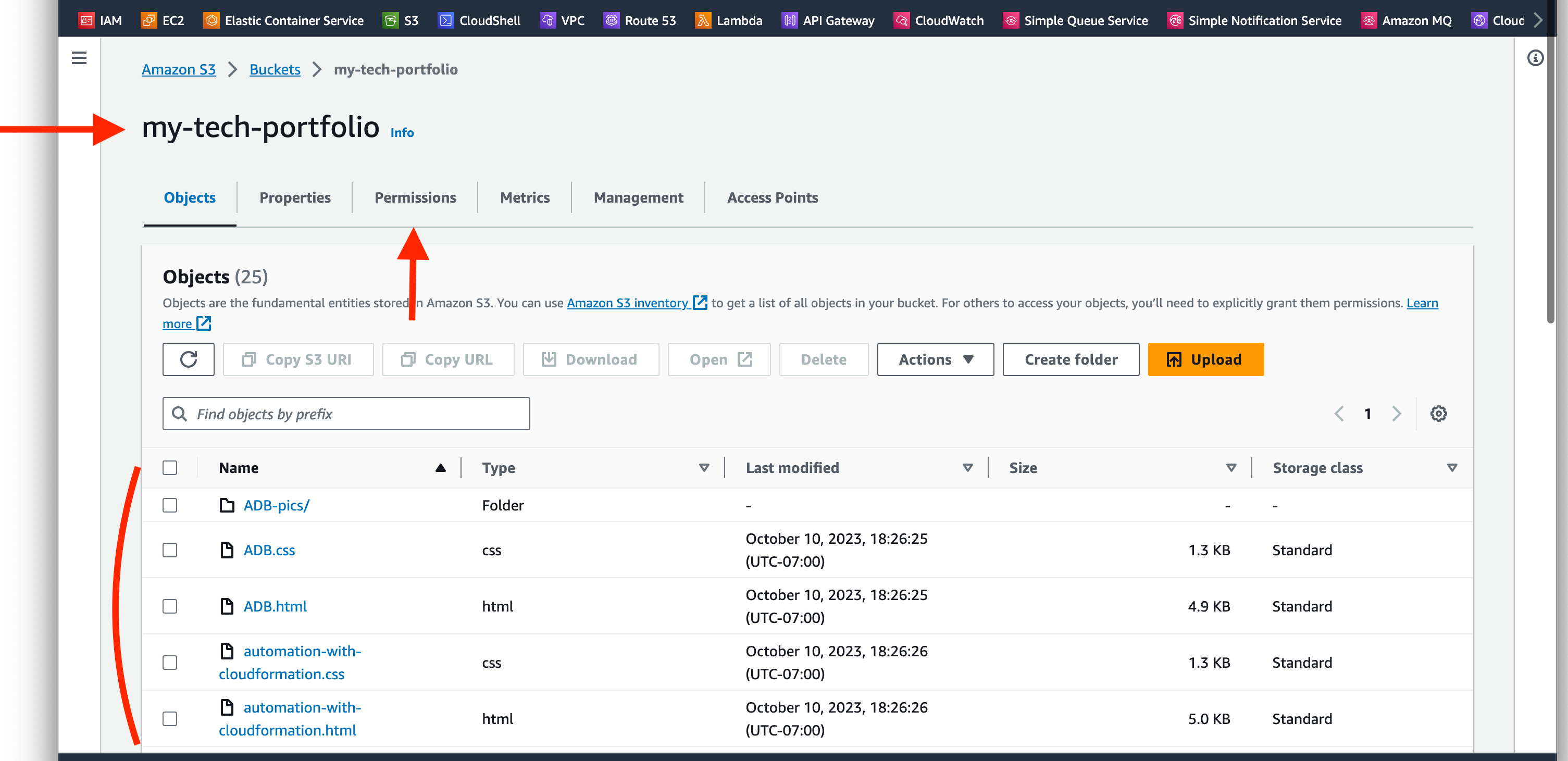The height and width of the screenshot is (761, 1568).
Task: Sort by Size column arrow
Action: tap(1231, 468)
